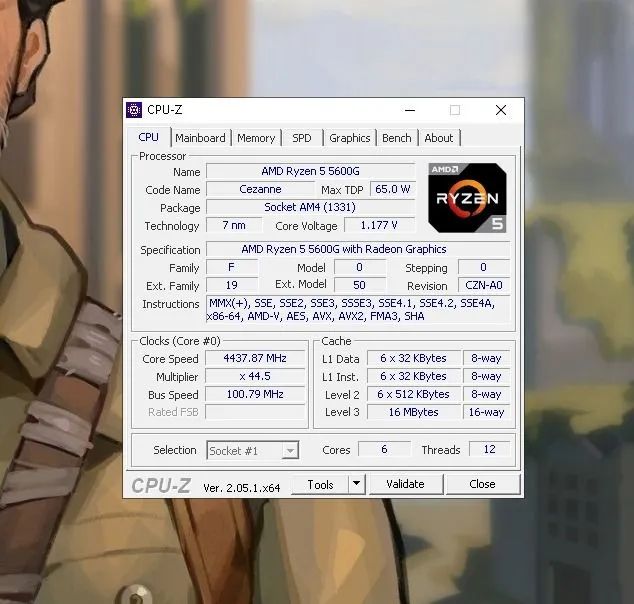Click the Package value Socket AM4 (1331)

coord(311,207)
